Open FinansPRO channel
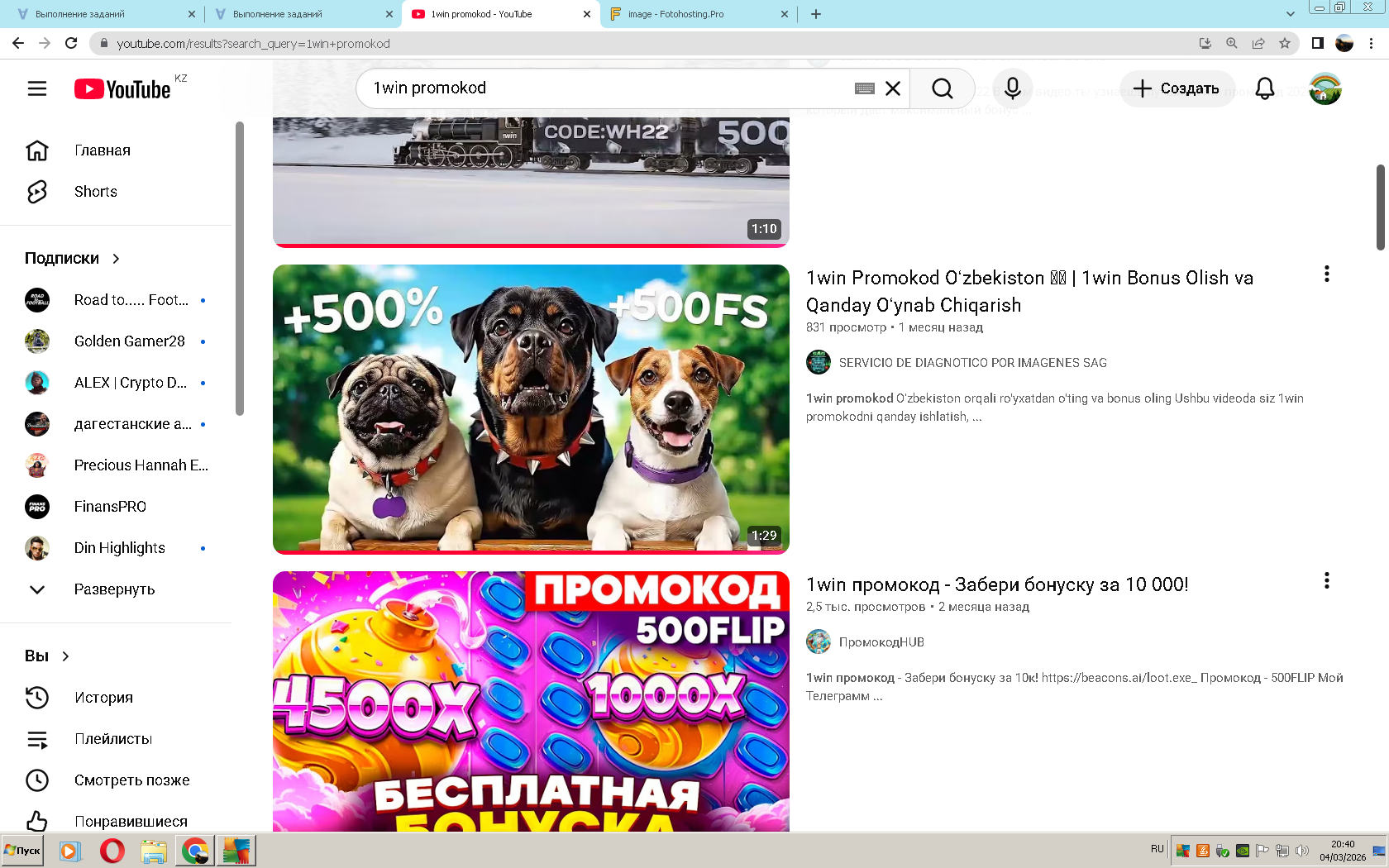Screen dimensions: 1389x868 pyautogui.click(x=116, y=507)
